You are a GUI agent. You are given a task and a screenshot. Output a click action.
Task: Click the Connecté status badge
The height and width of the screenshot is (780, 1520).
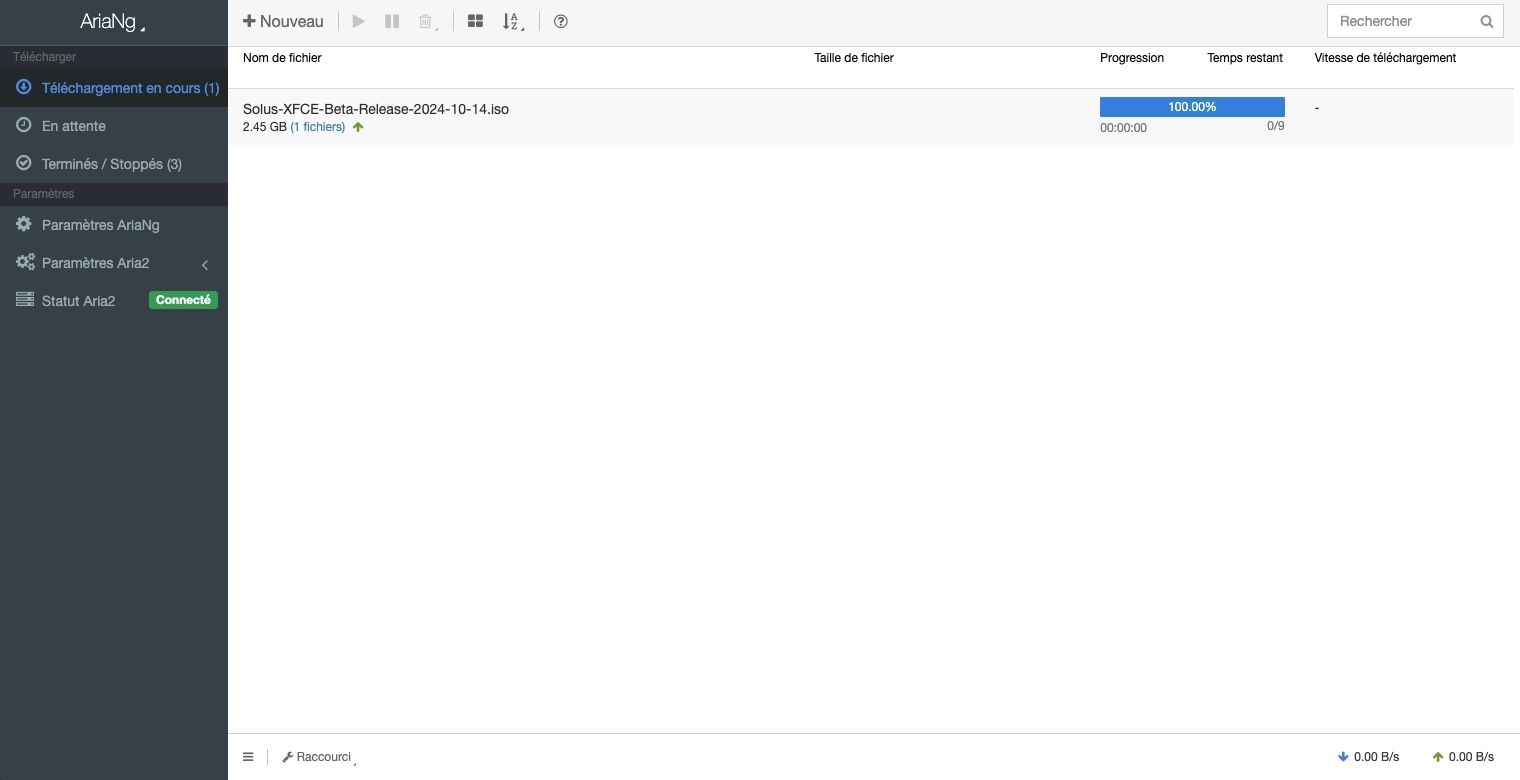(x=183, y=300)
